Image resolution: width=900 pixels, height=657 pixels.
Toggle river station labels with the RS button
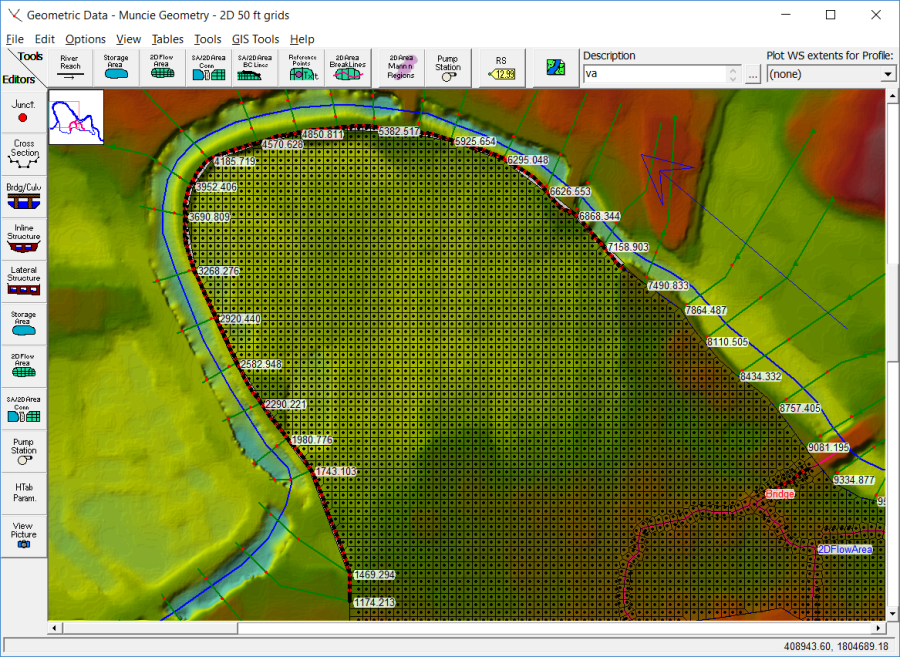click(x=500, y=66)
